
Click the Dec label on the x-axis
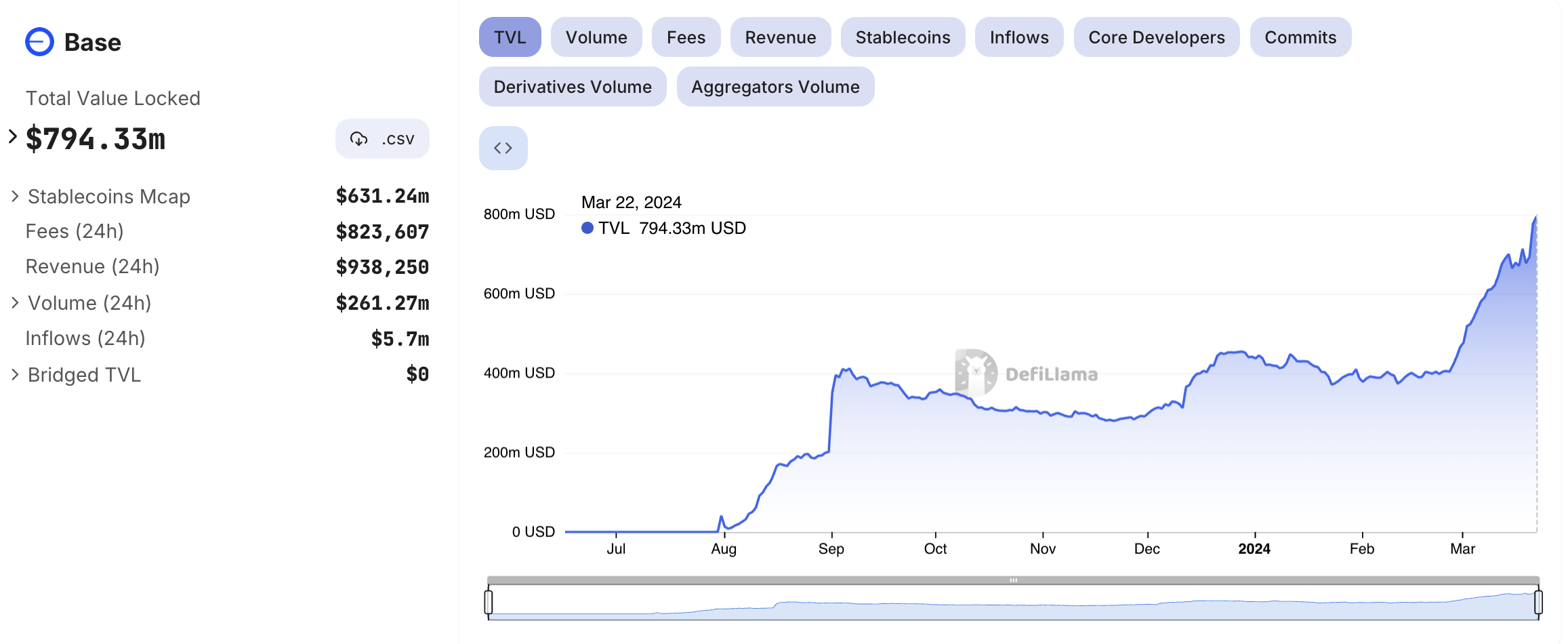tap(1147, 549)
